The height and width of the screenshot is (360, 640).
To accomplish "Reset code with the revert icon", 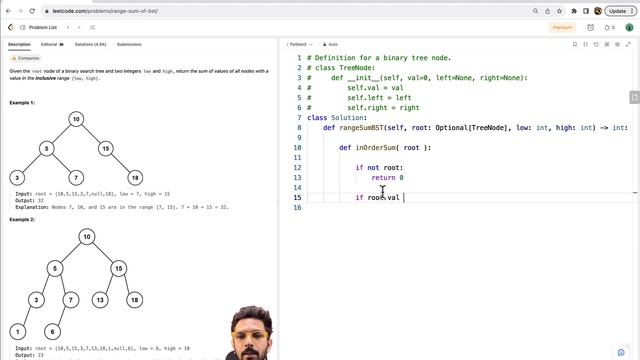I will 596,44.
